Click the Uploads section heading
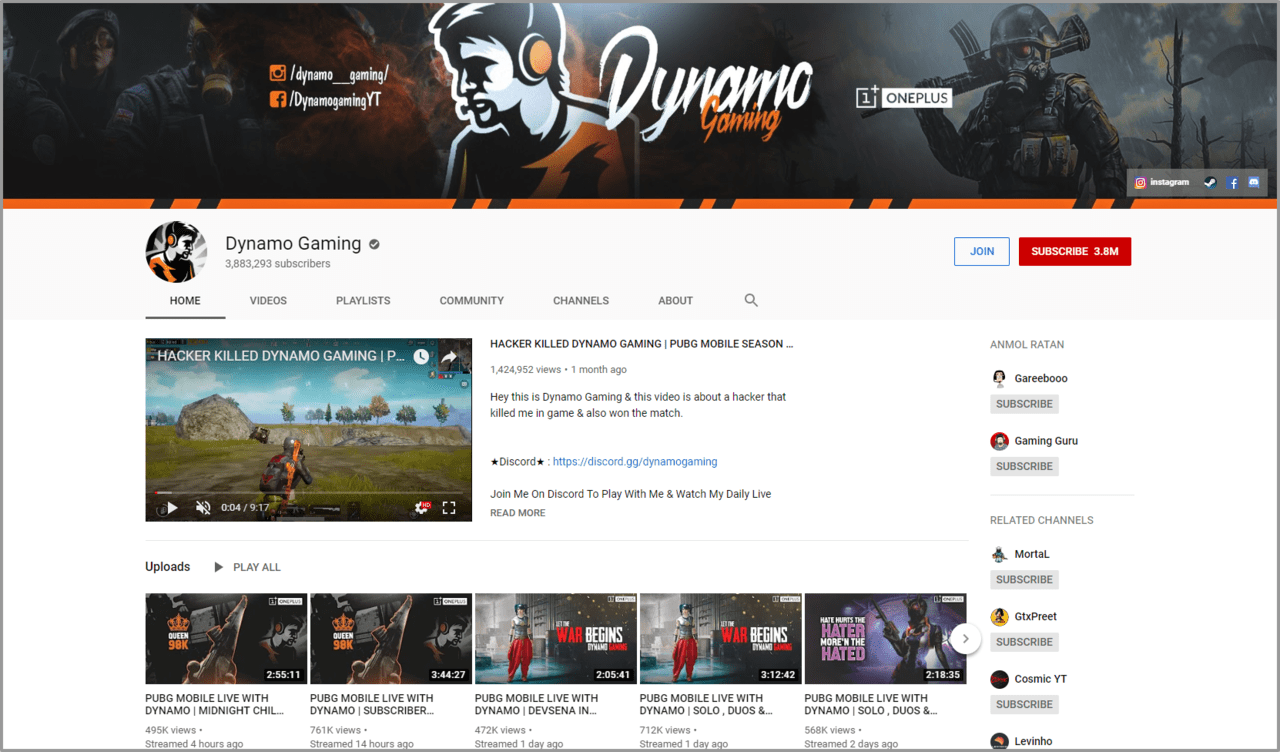This screenshot has width=1280, height=752. 167,567
